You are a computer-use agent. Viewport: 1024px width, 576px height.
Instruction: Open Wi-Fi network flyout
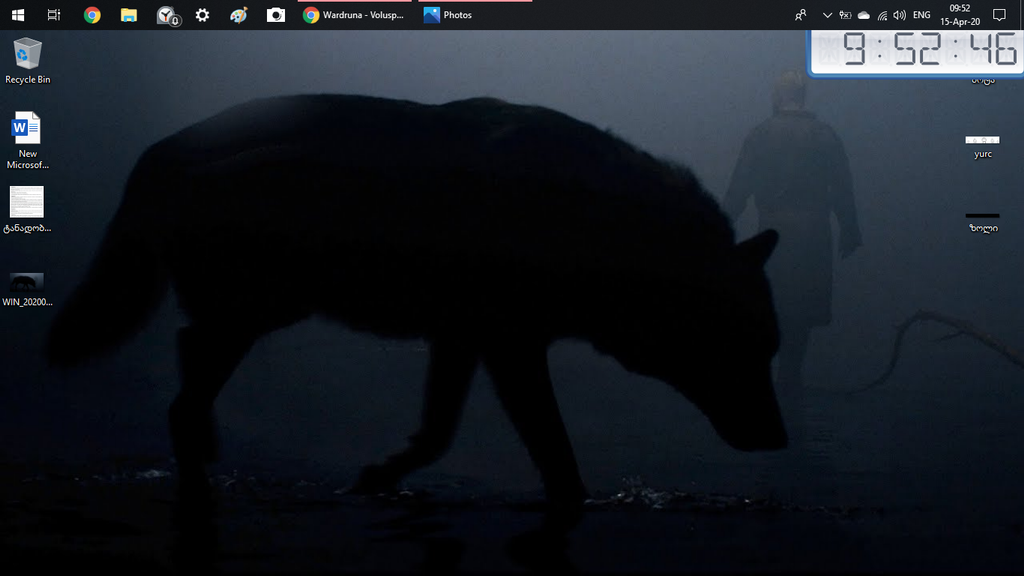882,14
